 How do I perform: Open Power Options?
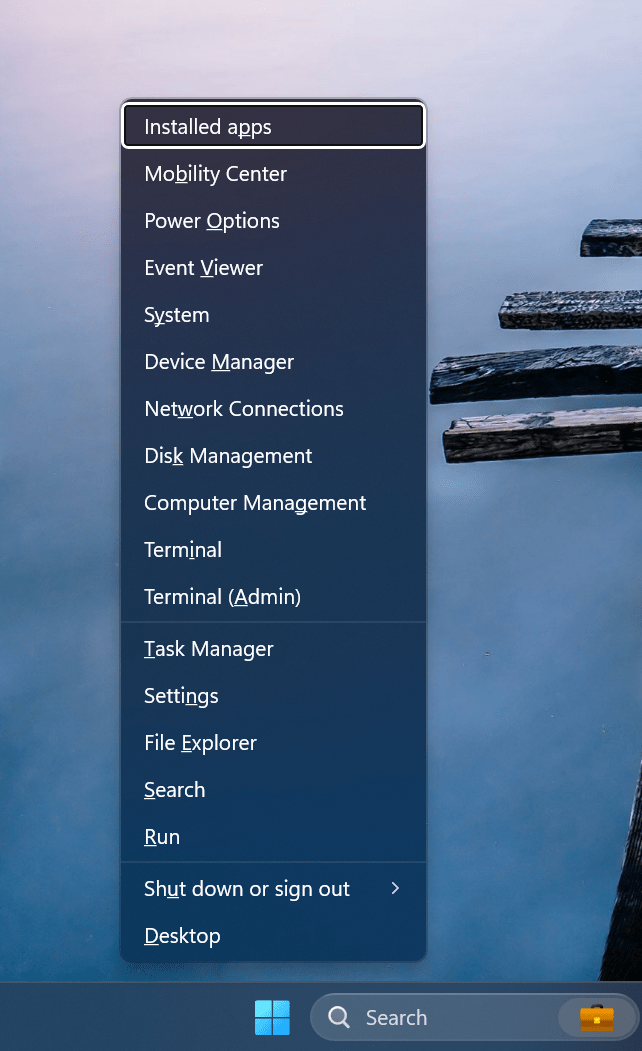click(x=212, y=221)
